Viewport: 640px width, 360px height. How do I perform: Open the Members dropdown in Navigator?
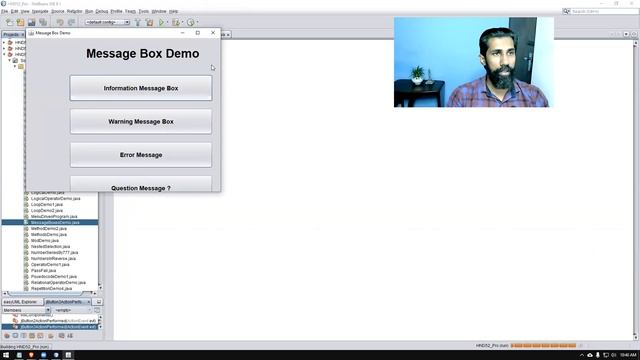[26, 310]
